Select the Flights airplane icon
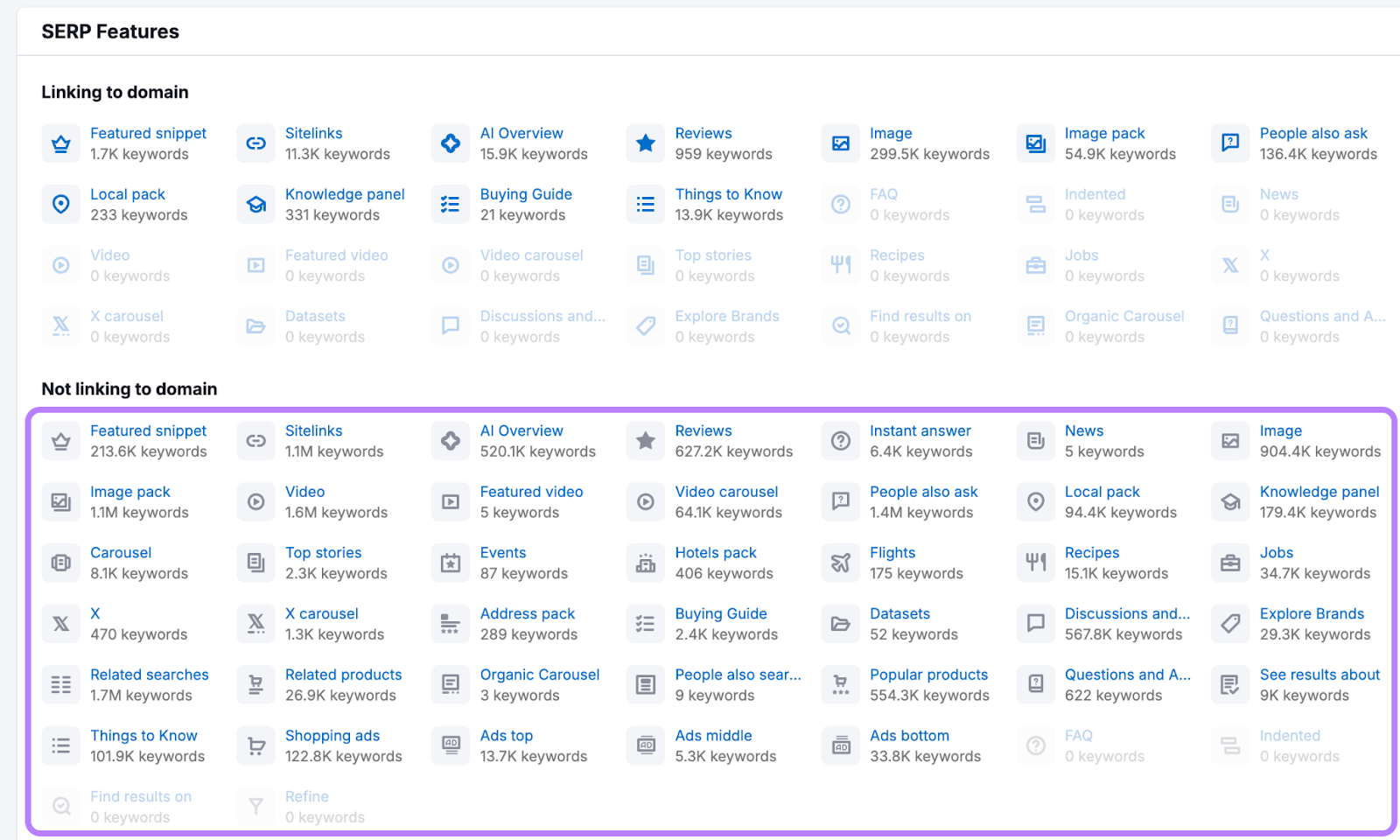The image size is (1400, 840). point(840,563)
